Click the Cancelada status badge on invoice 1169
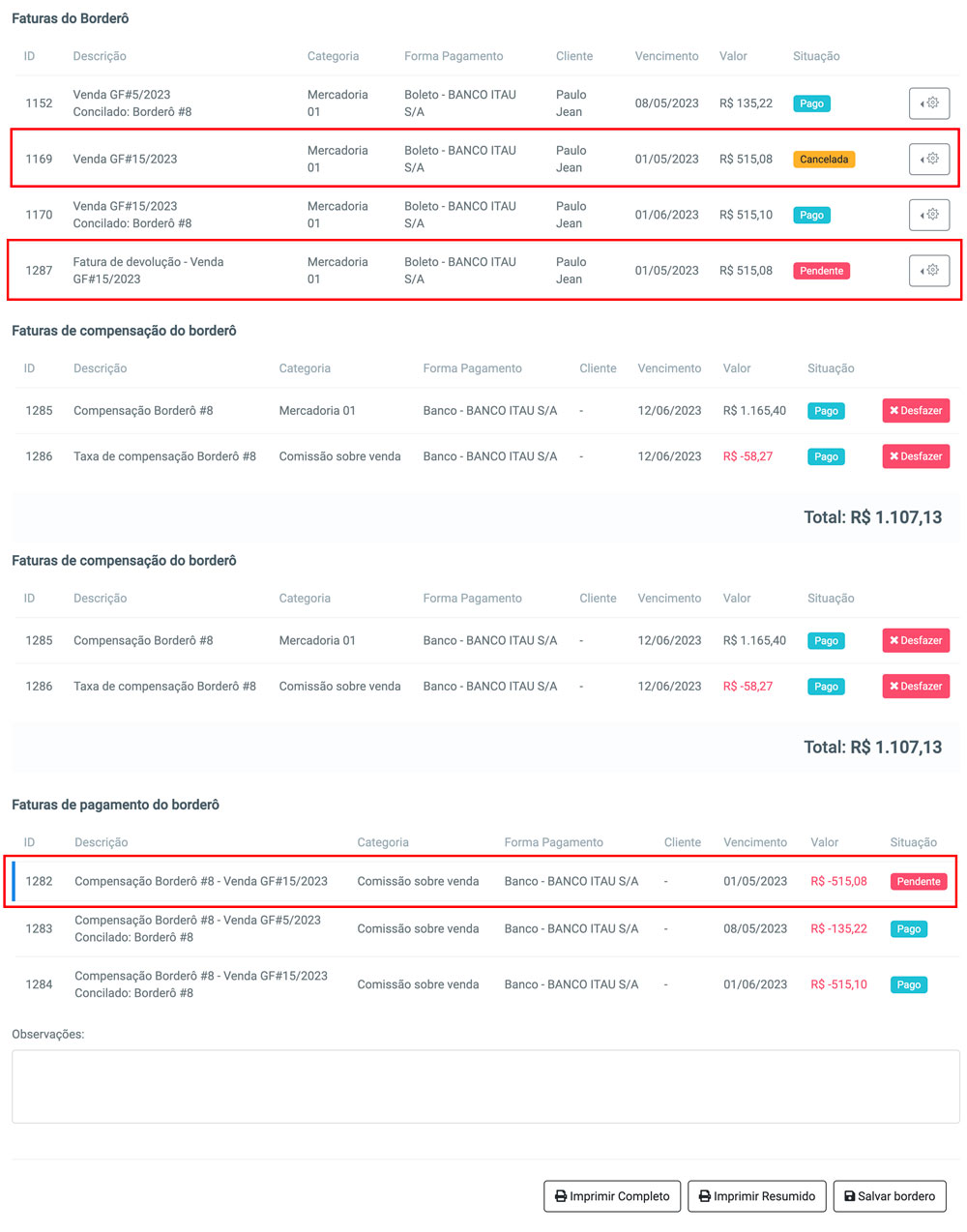This screenshot has width=967, height=1232. pos(824,160)
